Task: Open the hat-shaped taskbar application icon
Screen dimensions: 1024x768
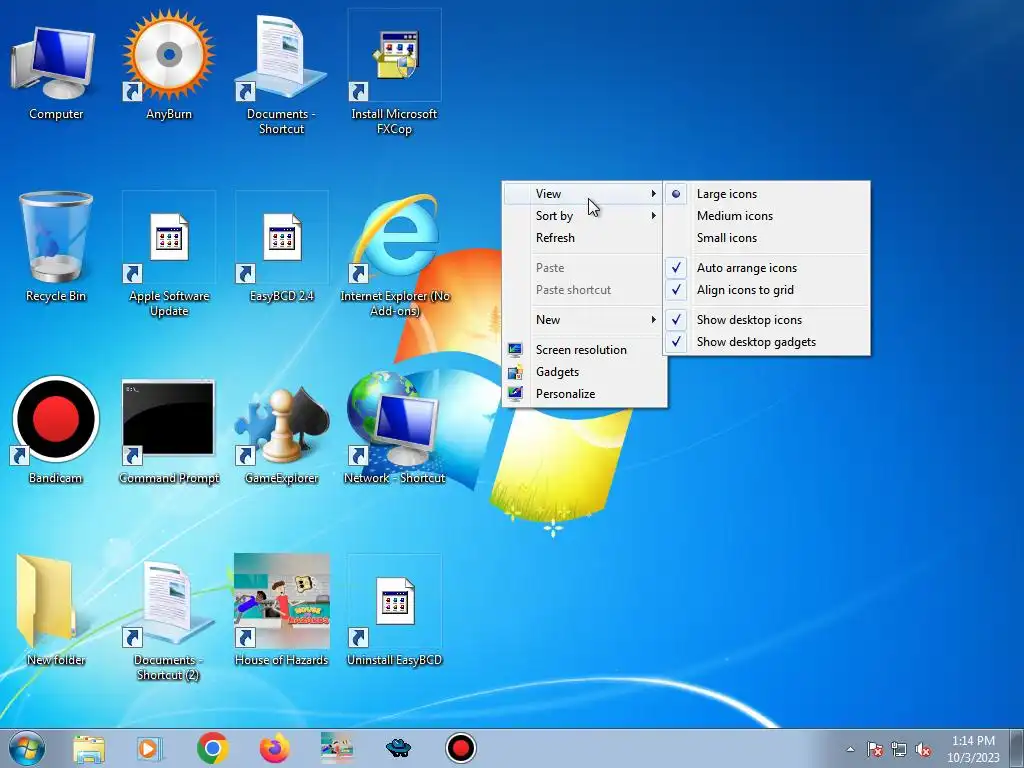Action: coord(398,748)
